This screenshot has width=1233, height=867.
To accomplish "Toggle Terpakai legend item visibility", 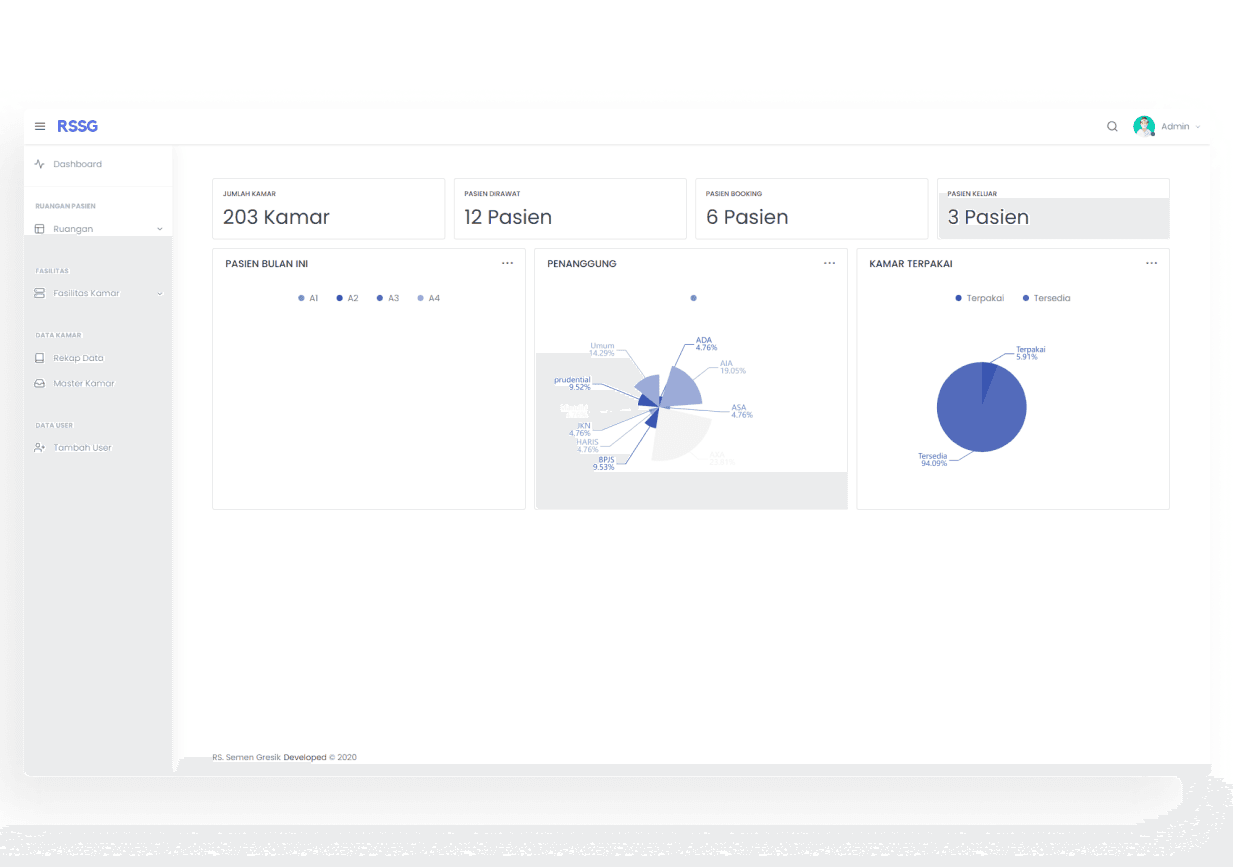I will click(979, 298).
